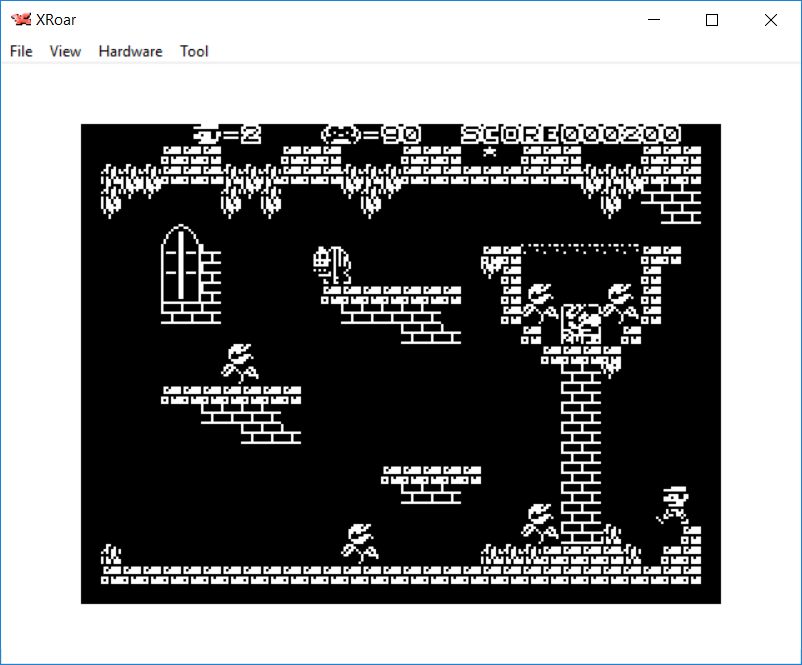
Task: Maximize the XRoar window
Action: click(x=712, y=19)
